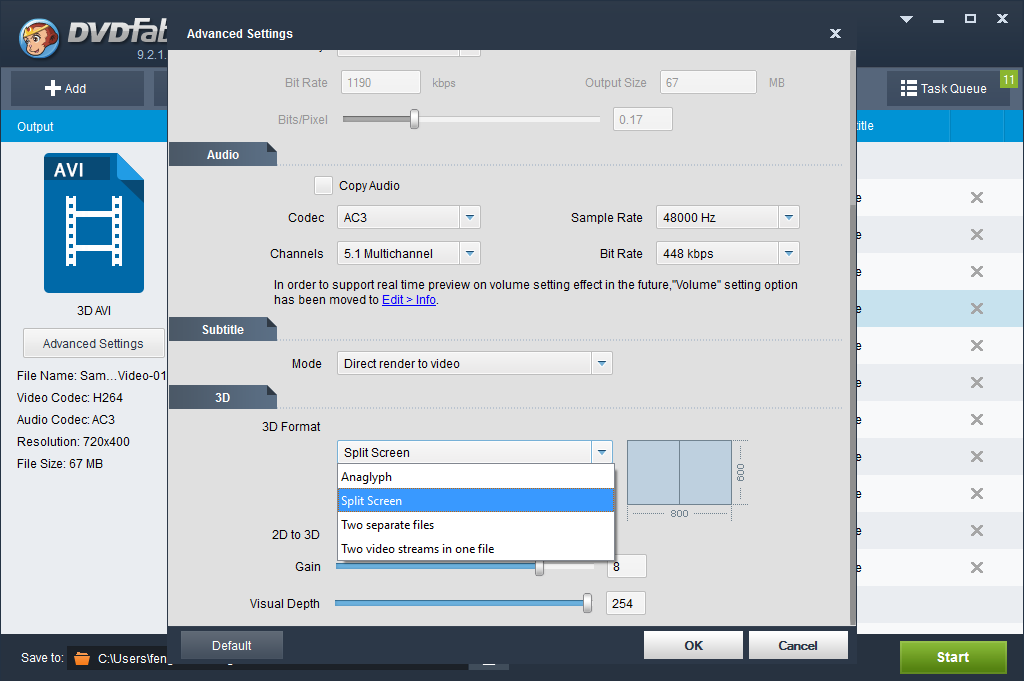Click the File Size: 67 MB text

tap(60, 464)
